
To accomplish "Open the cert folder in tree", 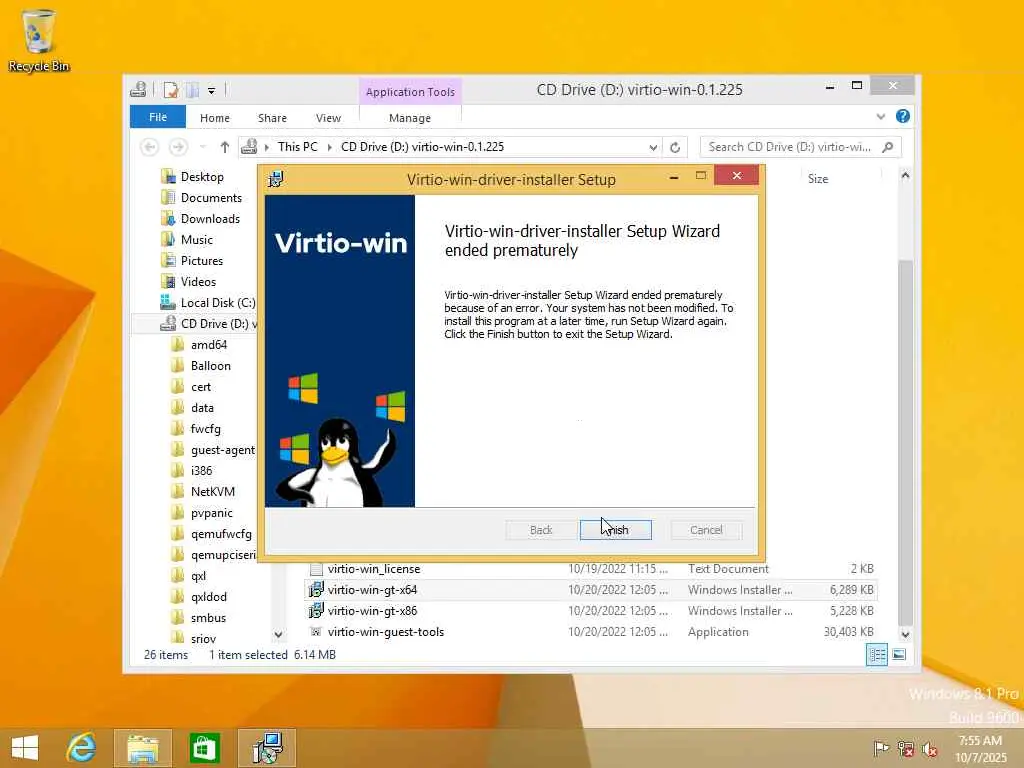I will (x=200, y=387).
